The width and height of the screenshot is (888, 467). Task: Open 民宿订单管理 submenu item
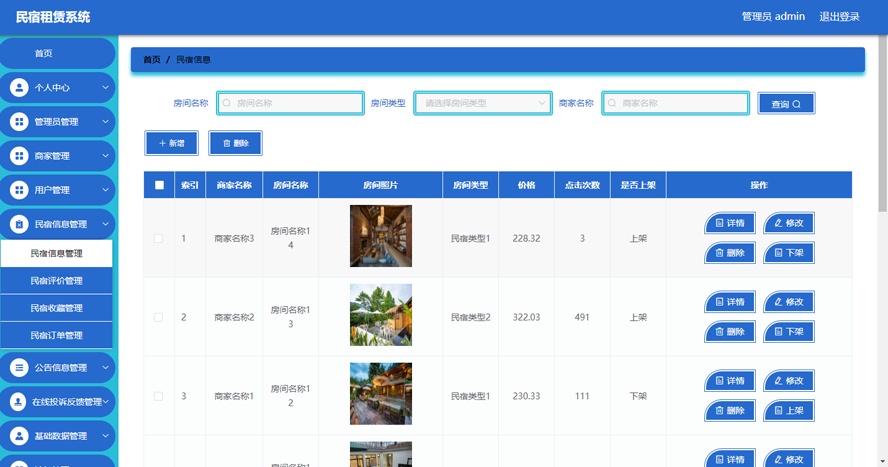[57, 335]
